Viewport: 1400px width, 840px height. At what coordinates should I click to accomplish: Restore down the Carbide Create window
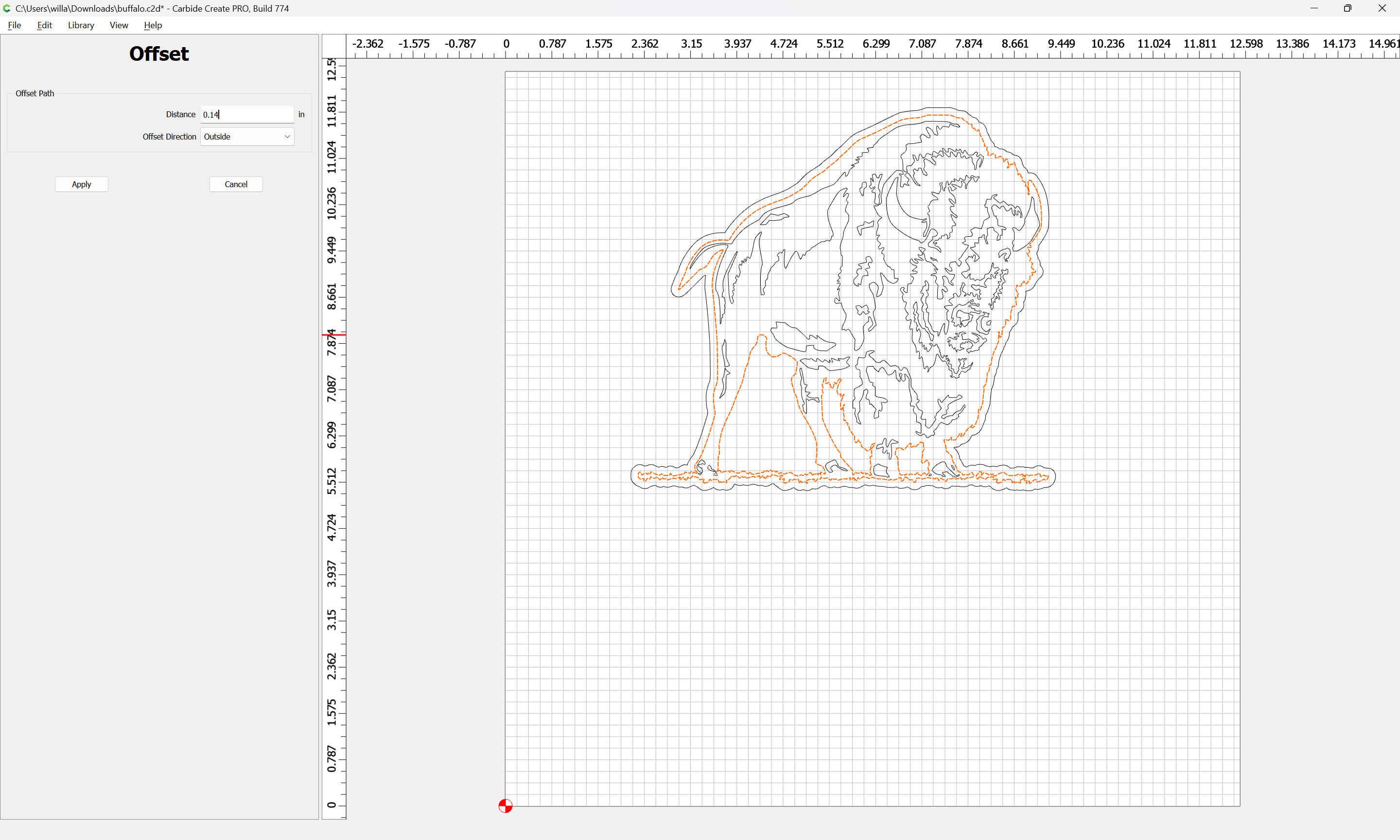(1348, 8)
